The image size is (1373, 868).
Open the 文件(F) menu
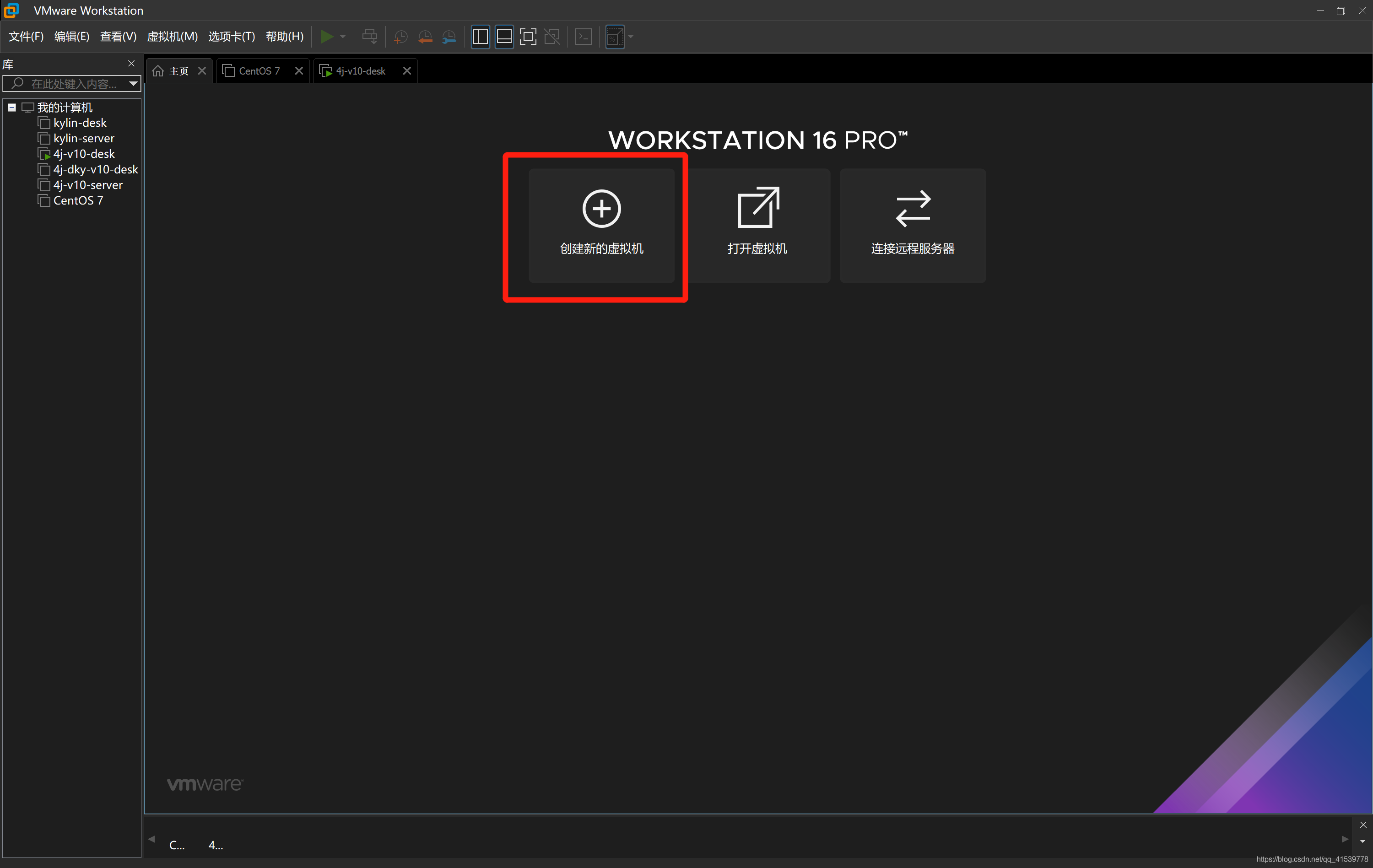pos(26,37)
